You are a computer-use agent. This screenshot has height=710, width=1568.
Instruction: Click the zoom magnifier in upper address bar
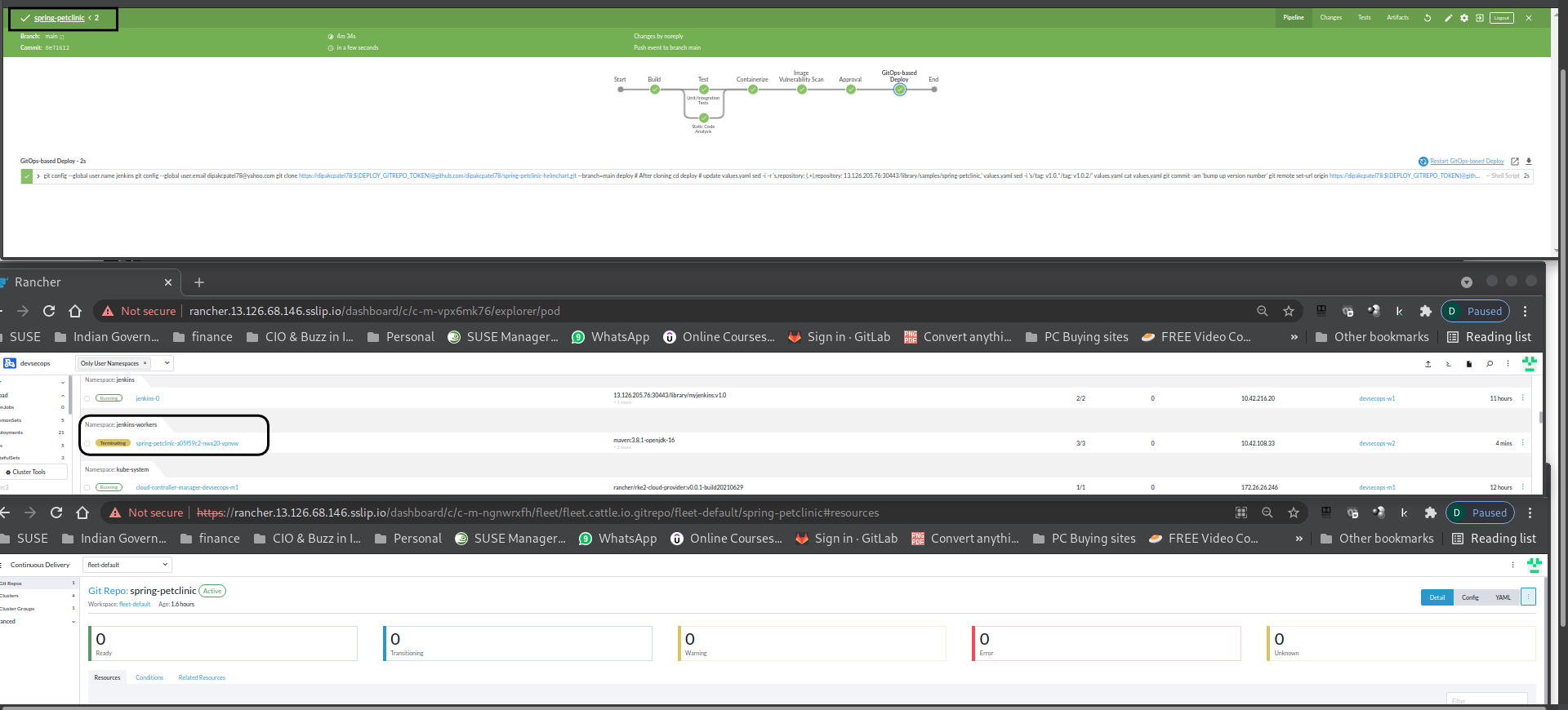coord(1263,311)
